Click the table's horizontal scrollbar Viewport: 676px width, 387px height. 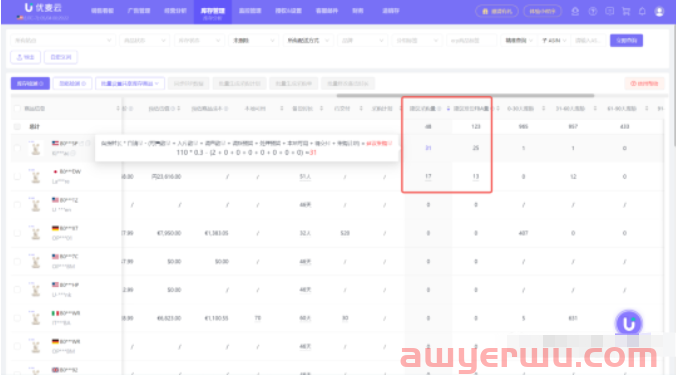465,95
